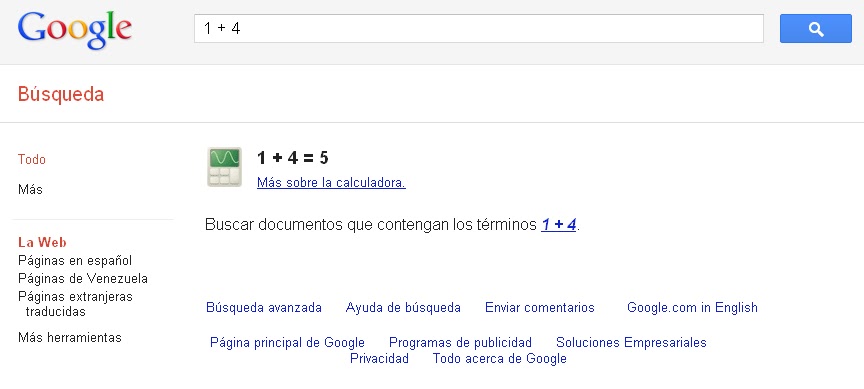Open Soluciones Empresariales
Image resolution: width=864 pixels, height=389 pixels.
pos(631,343)
